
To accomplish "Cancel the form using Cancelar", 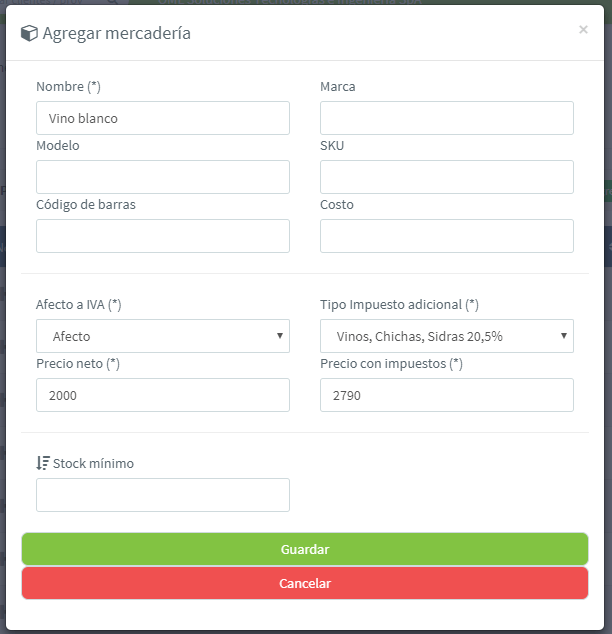I will pyautogui.click(x=305, y=583).
